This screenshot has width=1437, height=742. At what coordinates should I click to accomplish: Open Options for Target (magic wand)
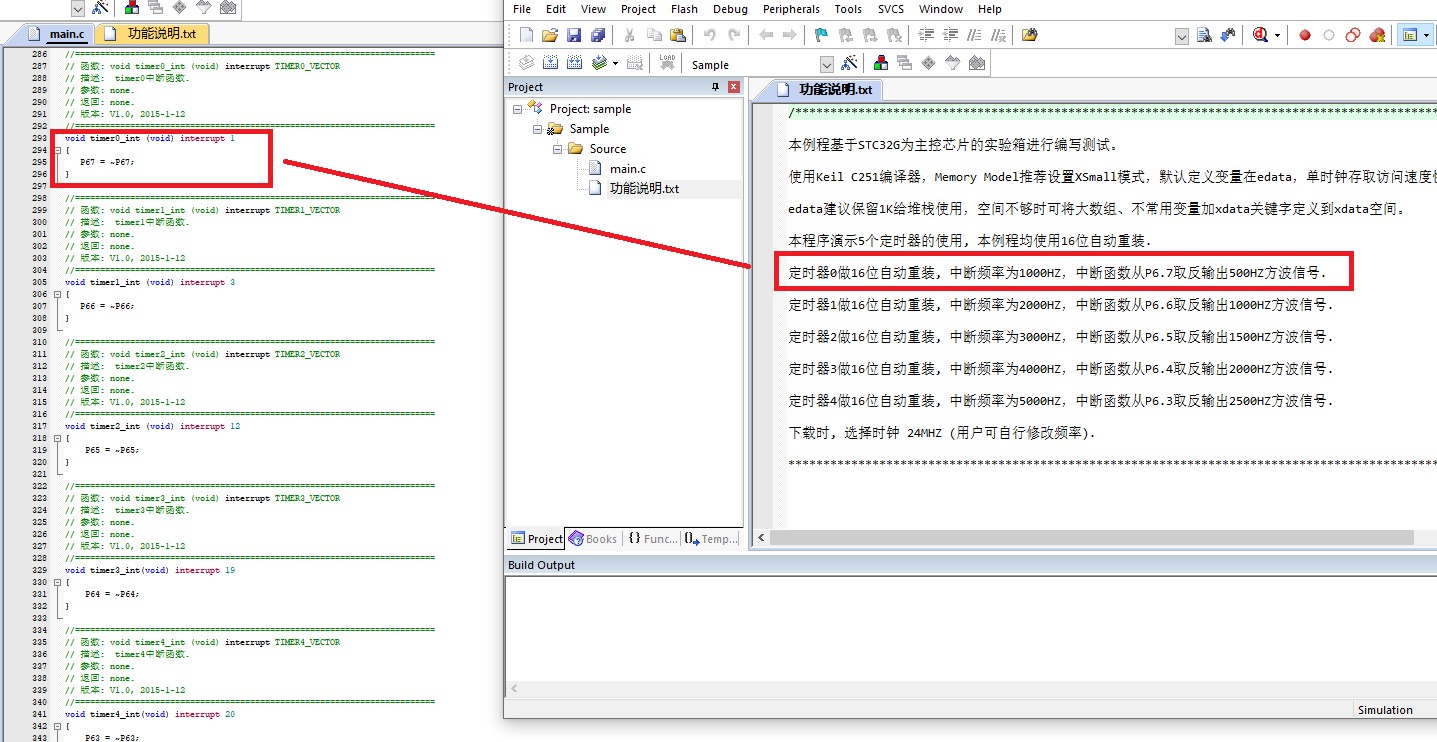point(849,63)
